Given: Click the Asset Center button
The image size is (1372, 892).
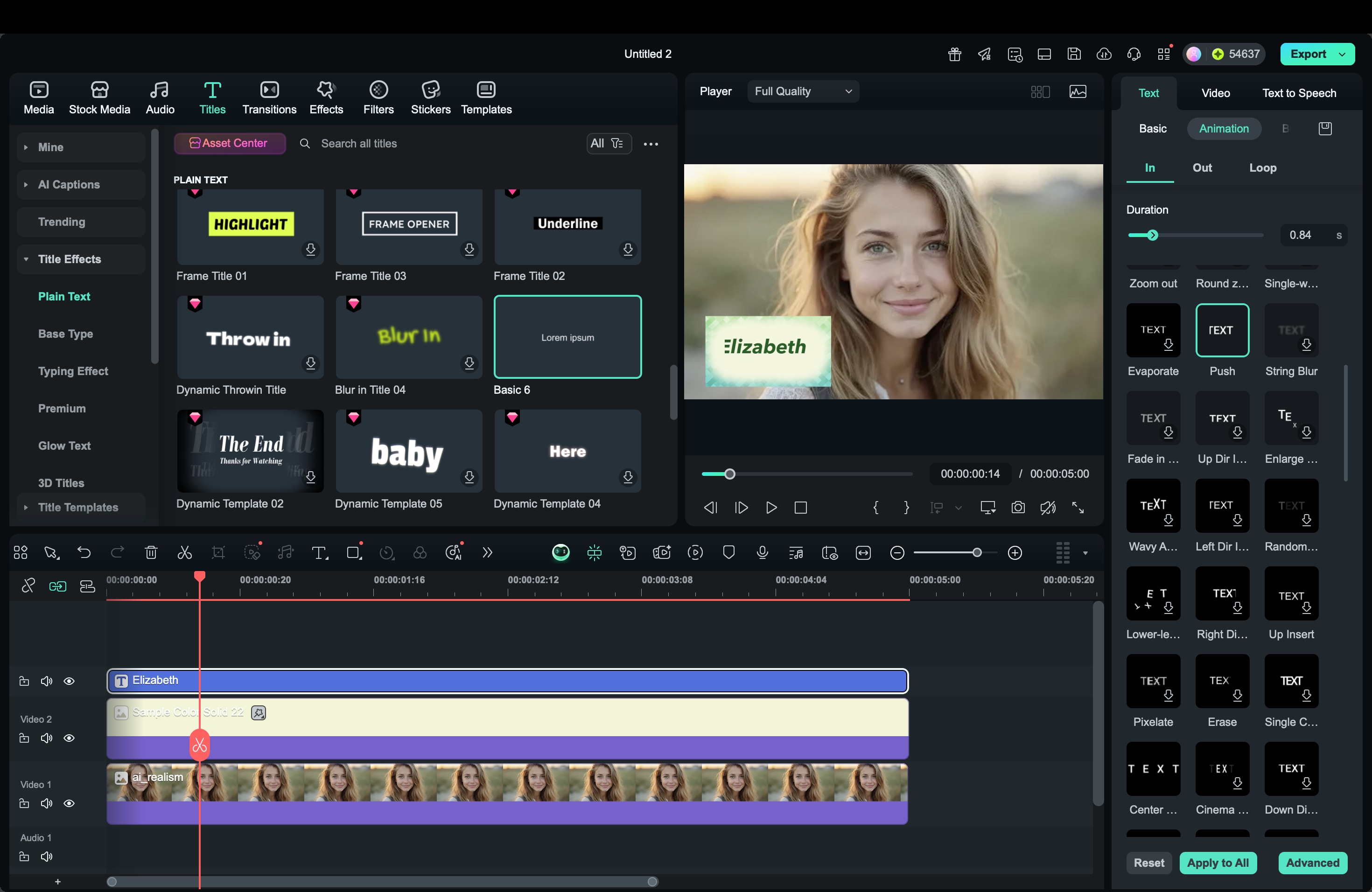Looking at the screenshot, I should click(x=230, y=143).
